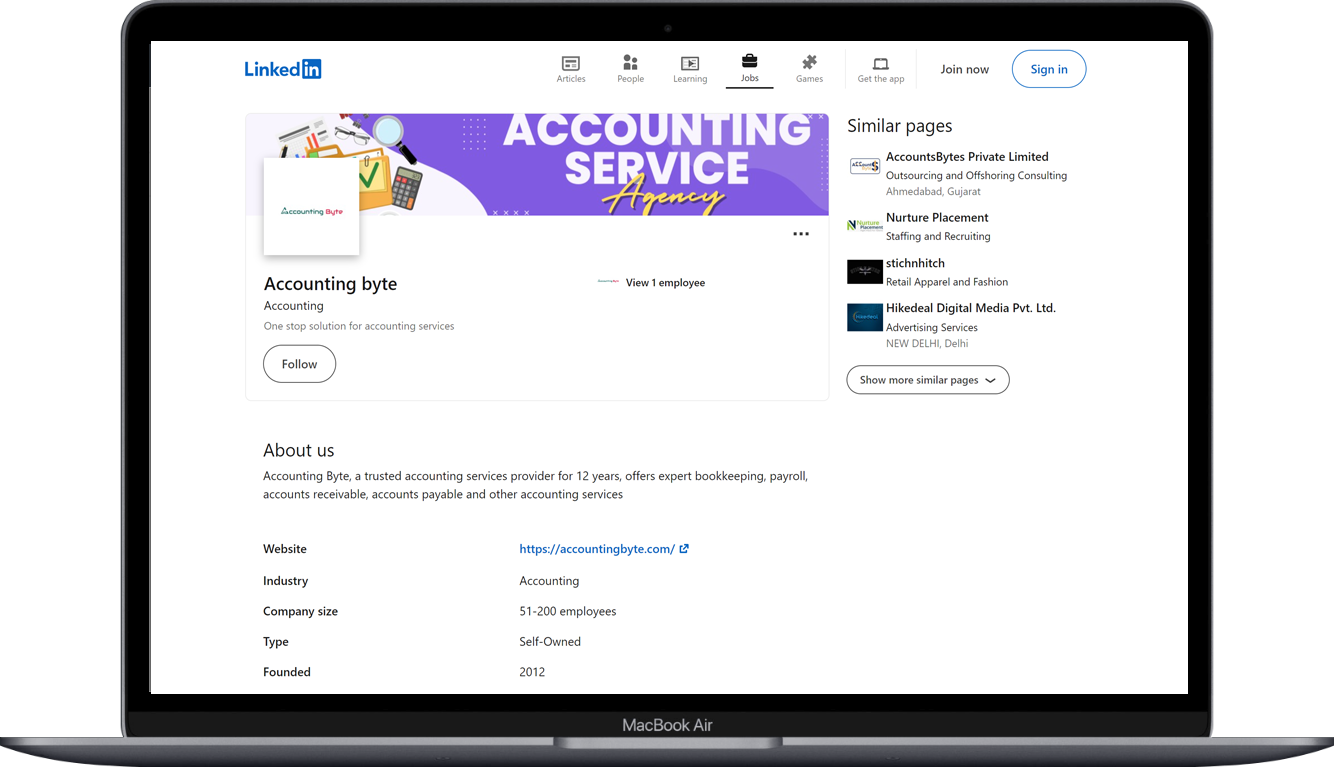Click the external link icon beside website URL
The height and width of the screenshot is (767, 1334).
[x=684, y=549]
